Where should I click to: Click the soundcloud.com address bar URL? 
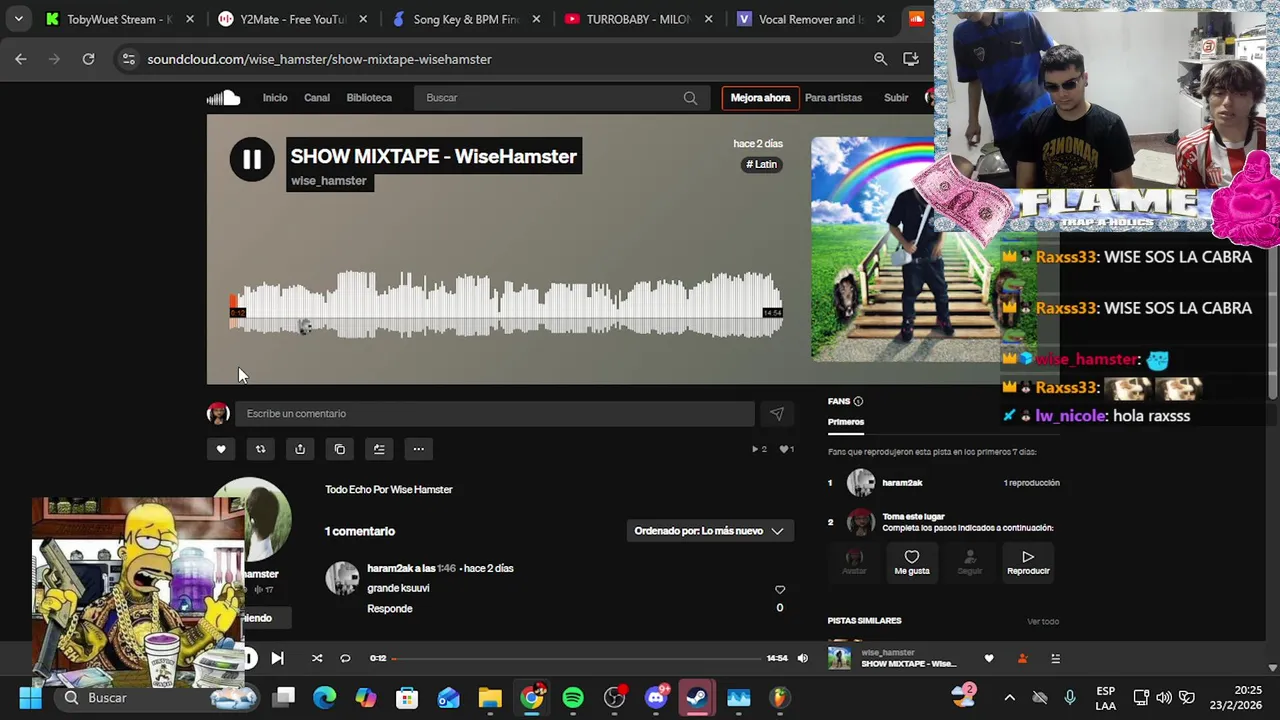coord(319,59)
